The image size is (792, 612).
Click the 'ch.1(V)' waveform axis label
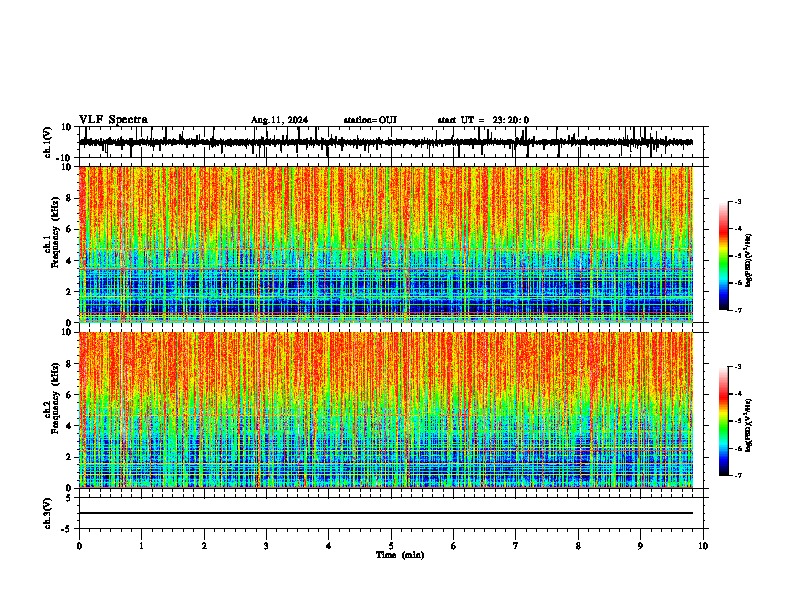click(x=48, y=142)
